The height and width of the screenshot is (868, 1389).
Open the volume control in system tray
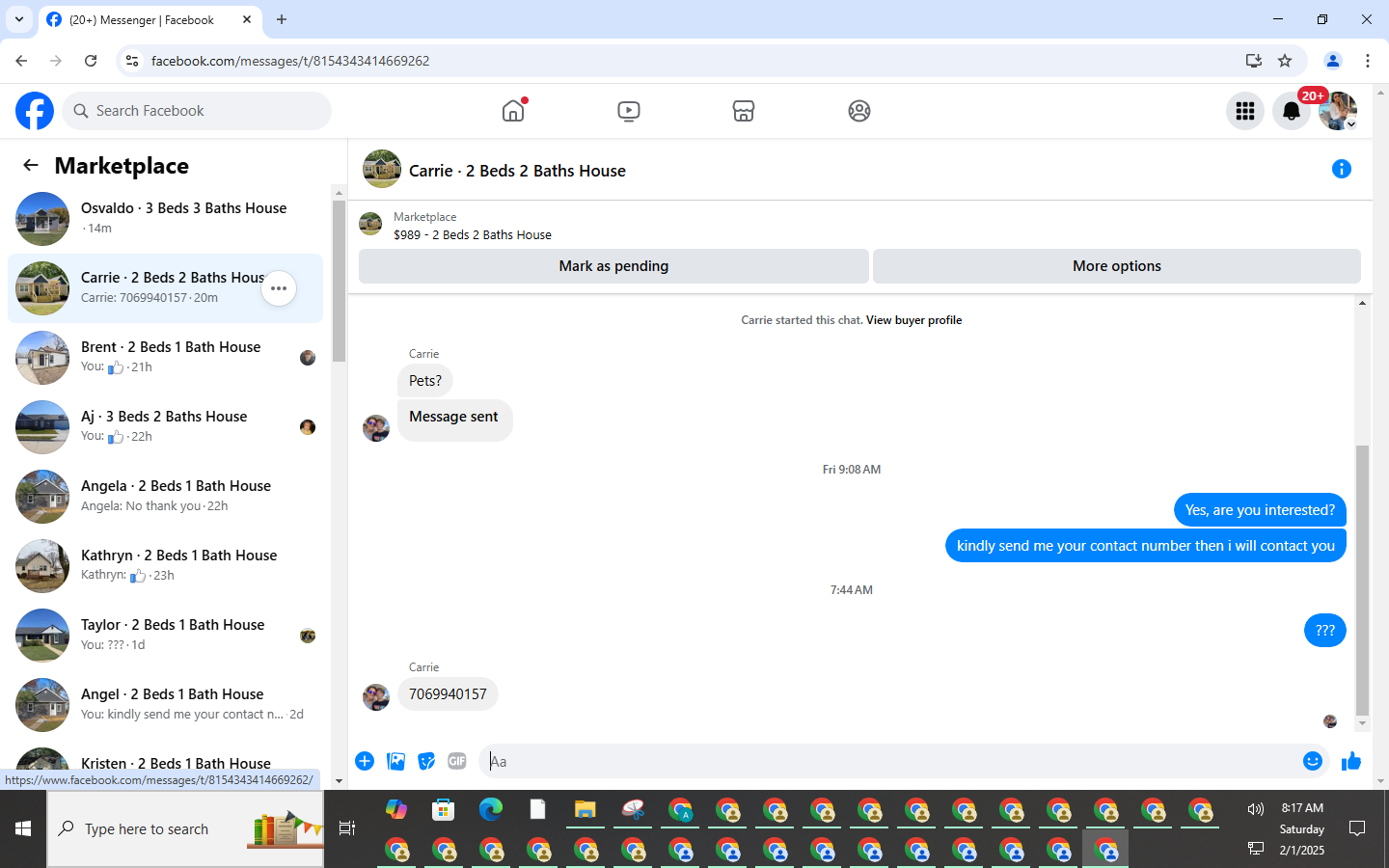click(x=1255, y=809)
